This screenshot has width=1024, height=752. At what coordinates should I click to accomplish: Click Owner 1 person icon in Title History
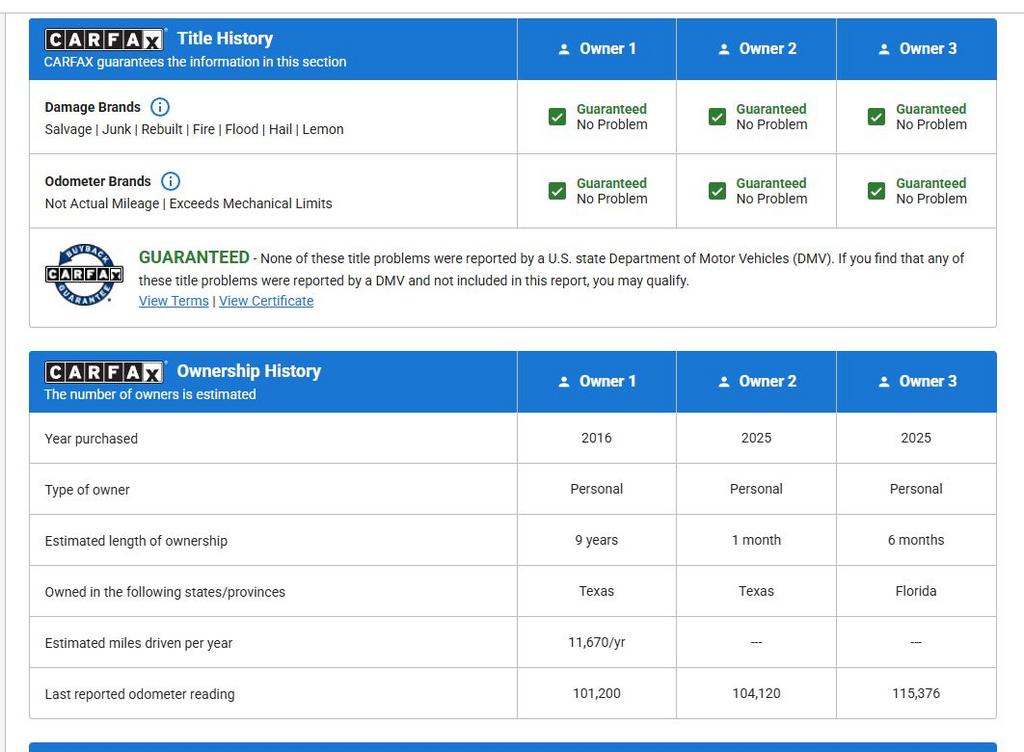click(564, 49)
